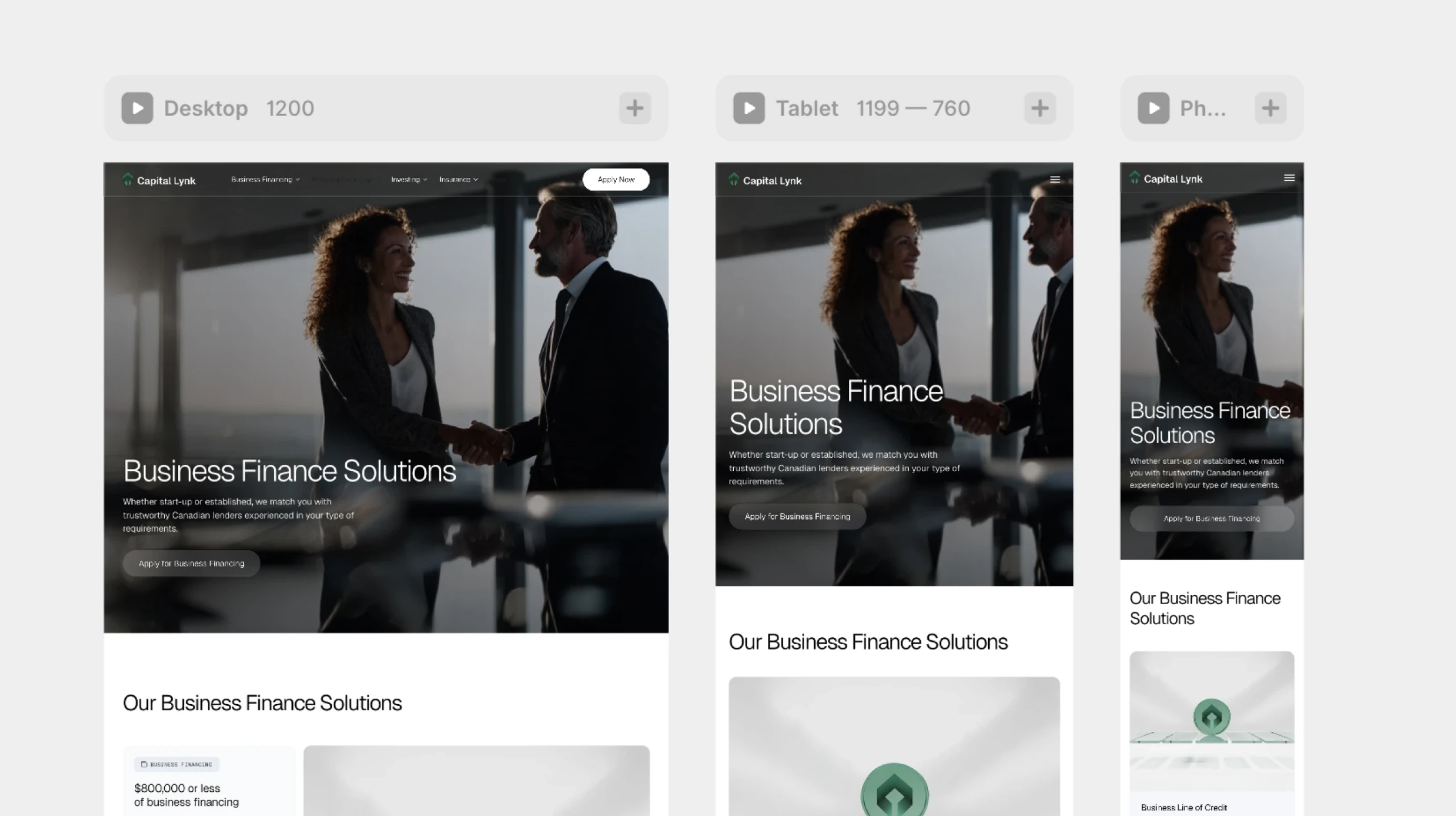The height and width of the screenshot is (816, 1456).
Task: Click Apply for Business Financing in Phone view
Action: click(1212, 518)
